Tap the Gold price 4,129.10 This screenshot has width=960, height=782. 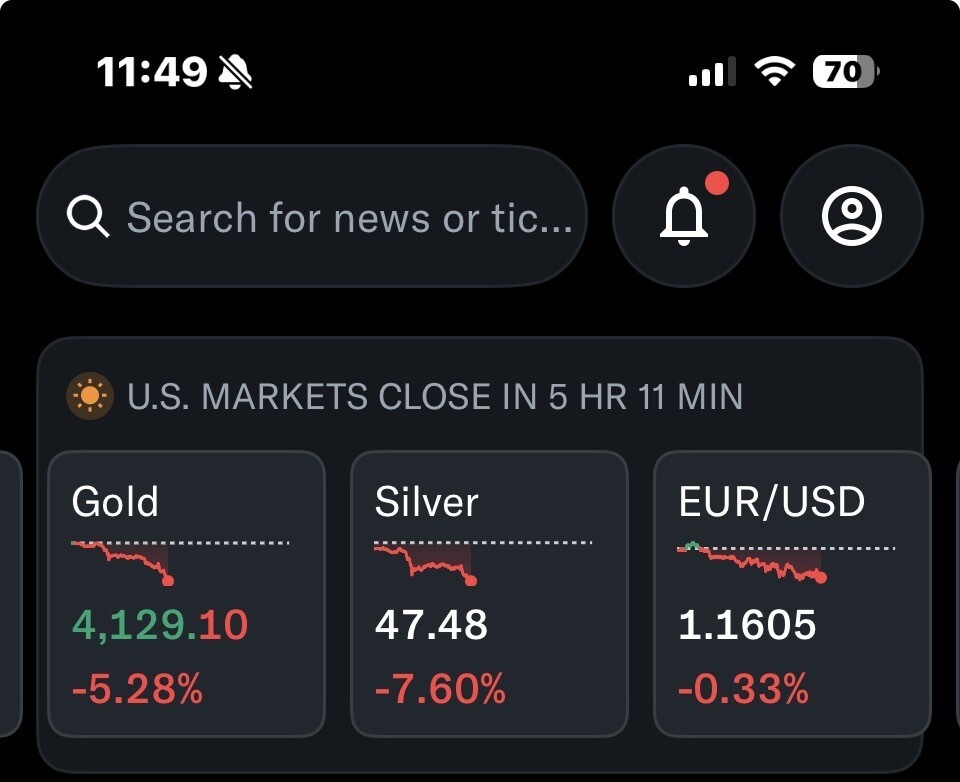tap(160, 625)
